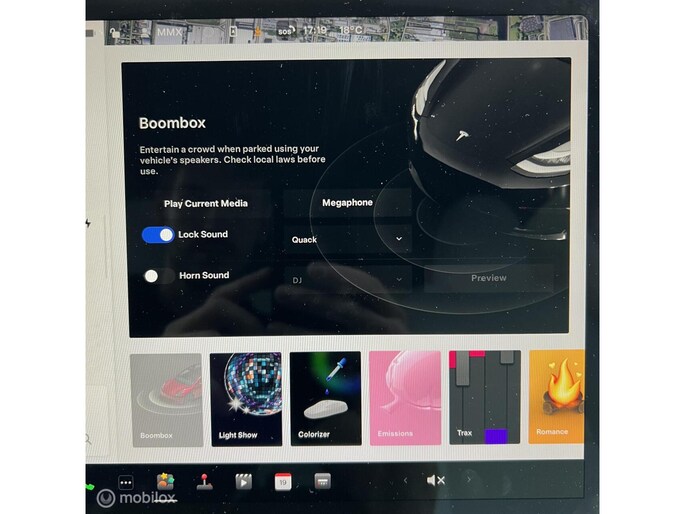Expand the Quack lock sound dropdown

tap(347, 240)
